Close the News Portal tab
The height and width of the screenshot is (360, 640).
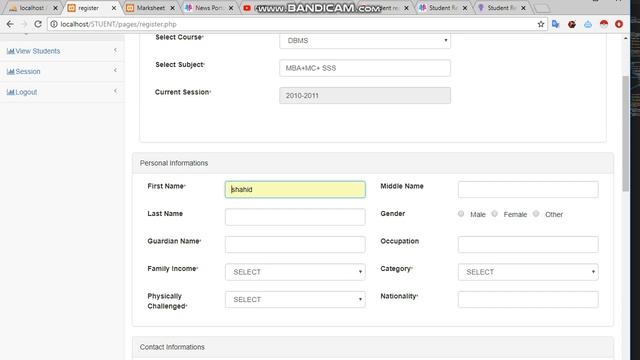tap(231, 8)
